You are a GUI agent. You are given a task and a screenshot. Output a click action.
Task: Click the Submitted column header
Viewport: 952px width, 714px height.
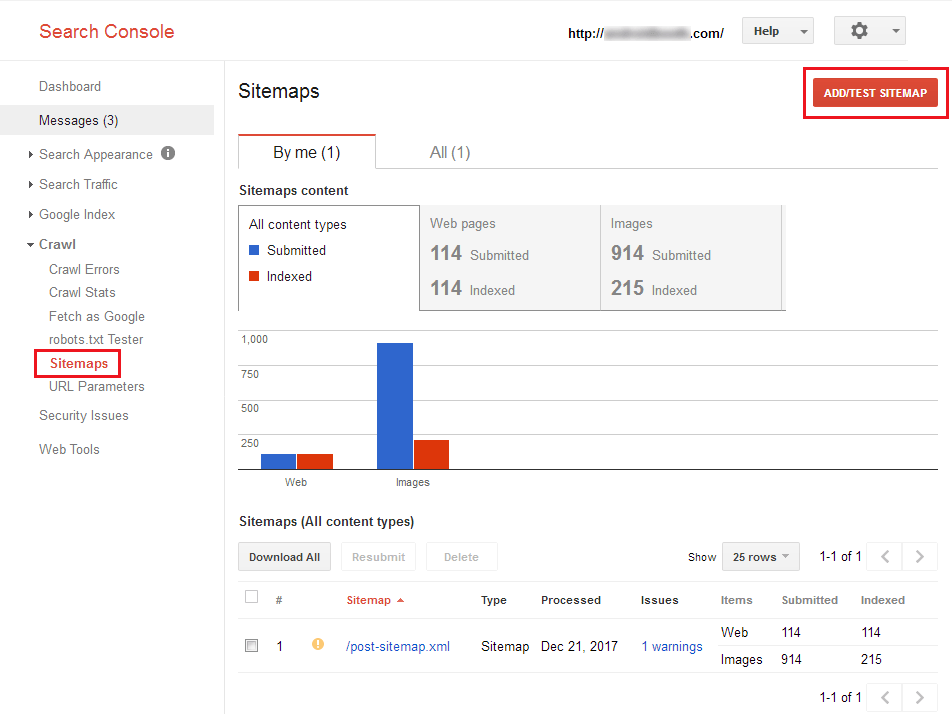click(x=809, y=600)
